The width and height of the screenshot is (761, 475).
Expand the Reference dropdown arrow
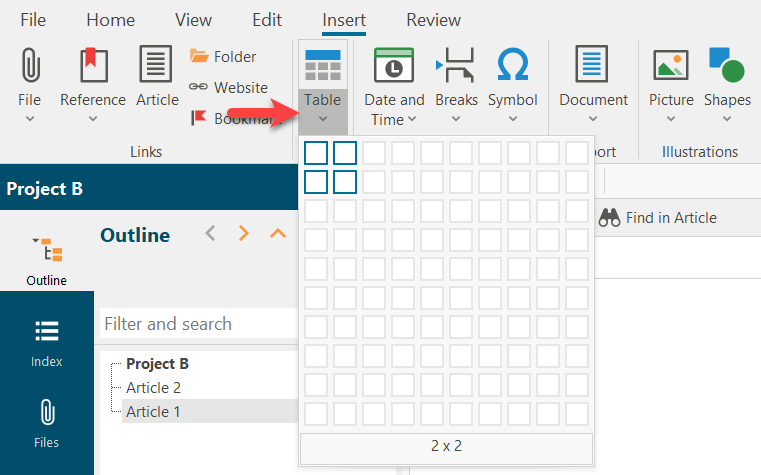click(x=92, y=120)
